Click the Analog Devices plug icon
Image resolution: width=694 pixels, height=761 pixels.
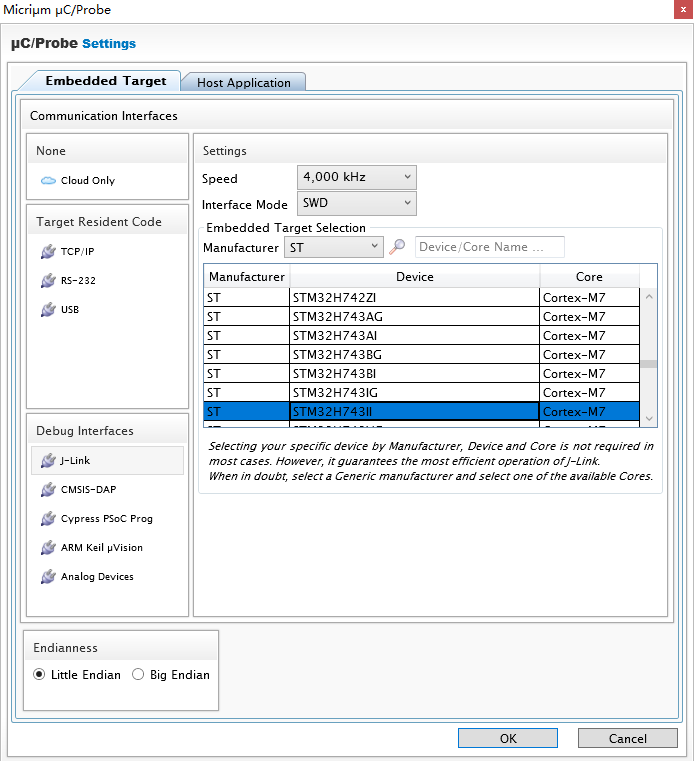point(48,577)
